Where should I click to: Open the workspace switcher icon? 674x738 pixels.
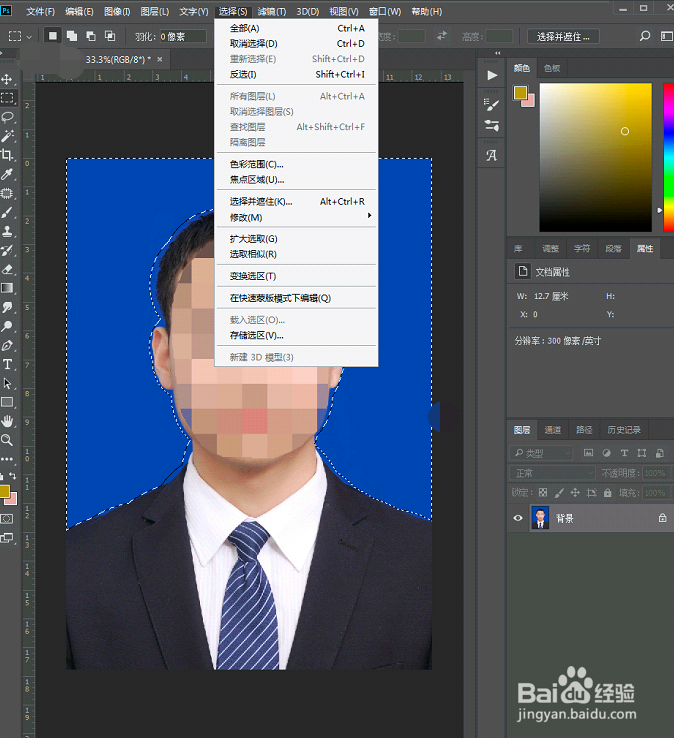coord(666,36)
